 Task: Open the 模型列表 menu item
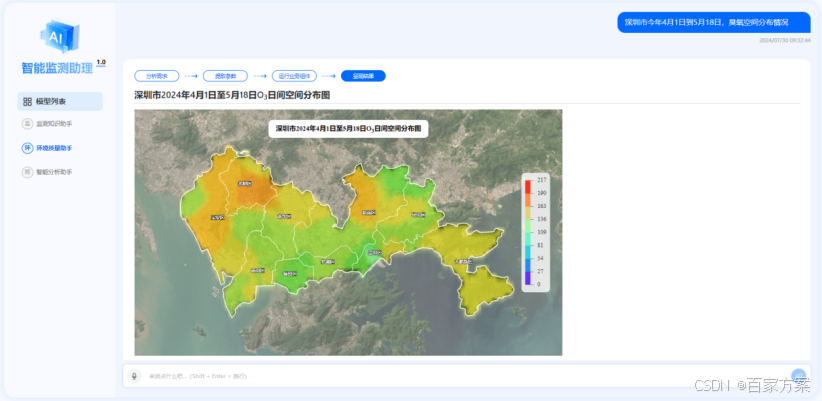[60, 102]
